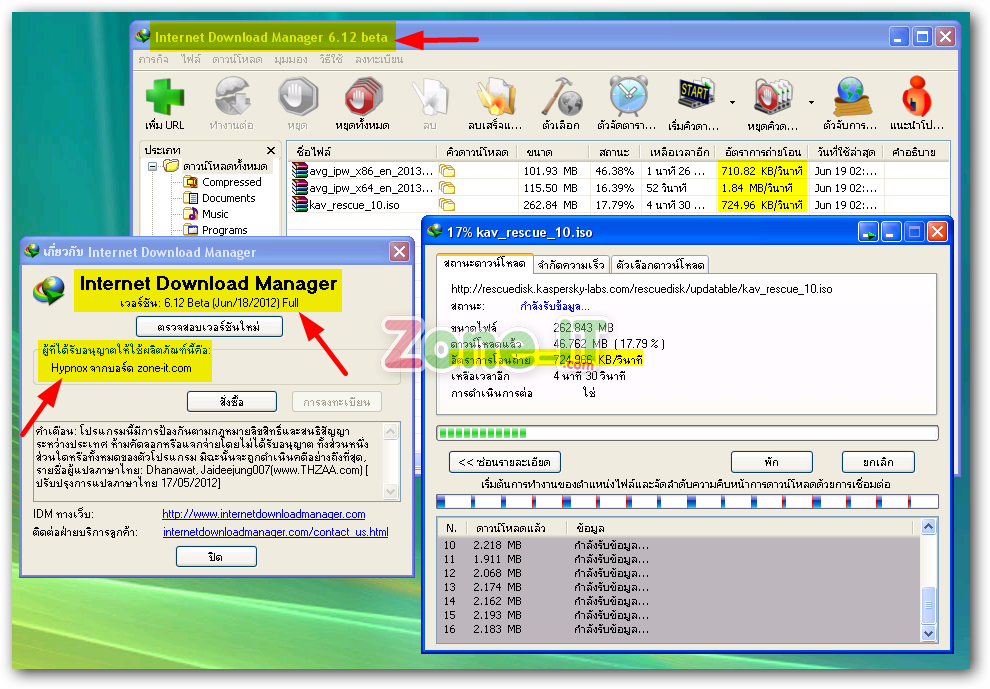Click N. column header in connection list

(x=451, y=527)
